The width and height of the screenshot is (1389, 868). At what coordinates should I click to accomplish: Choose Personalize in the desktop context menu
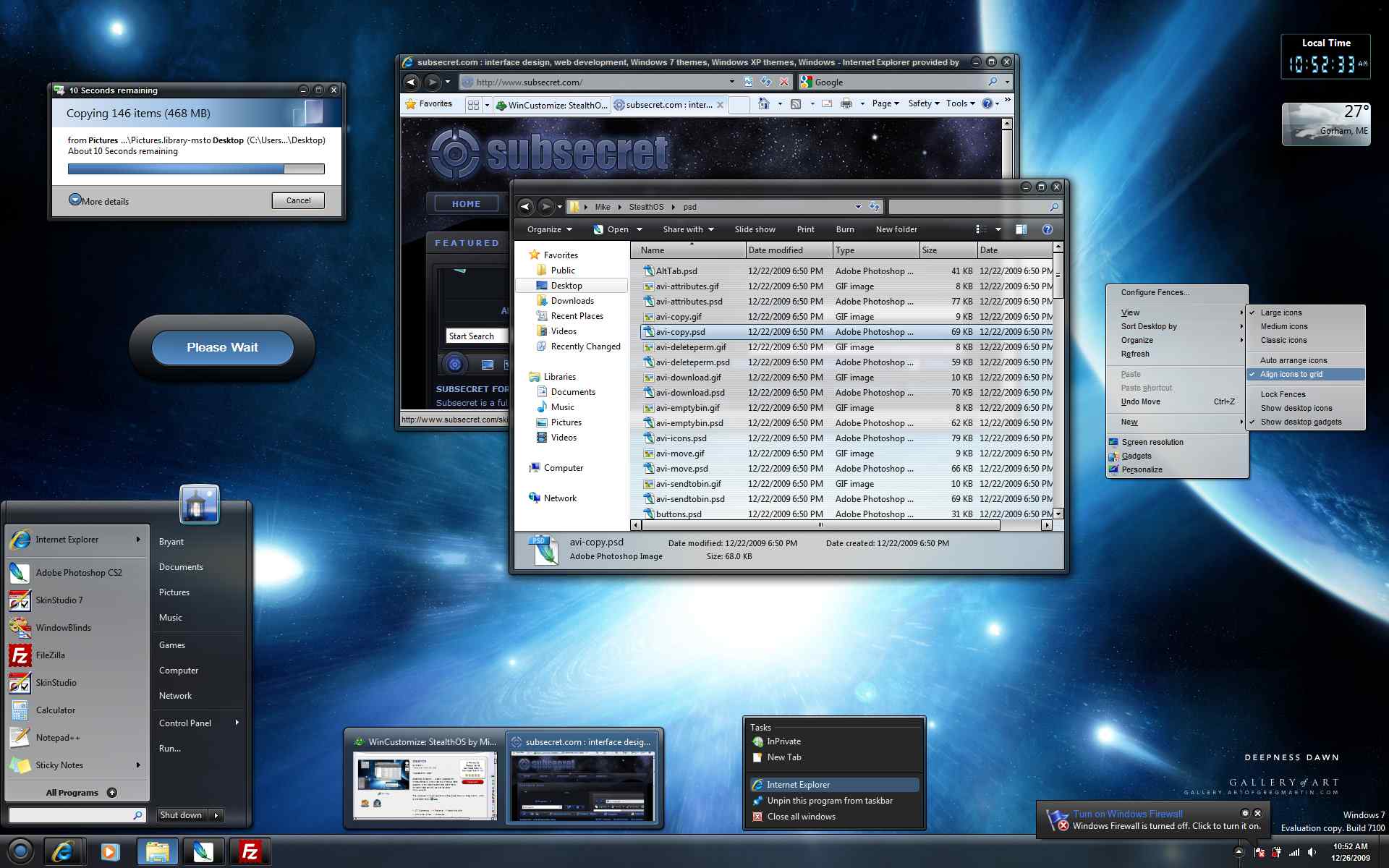[1177, 469]
